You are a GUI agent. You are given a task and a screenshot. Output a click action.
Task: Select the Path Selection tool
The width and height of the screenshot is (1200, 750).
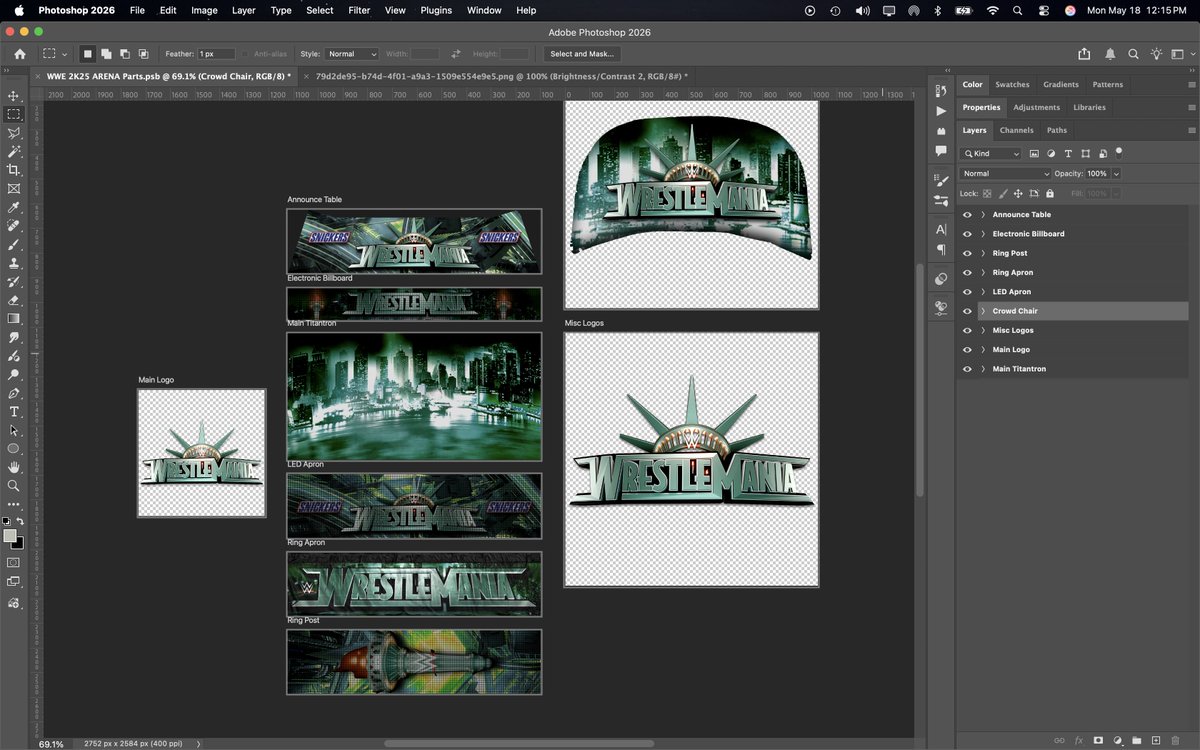click(14, 430)
